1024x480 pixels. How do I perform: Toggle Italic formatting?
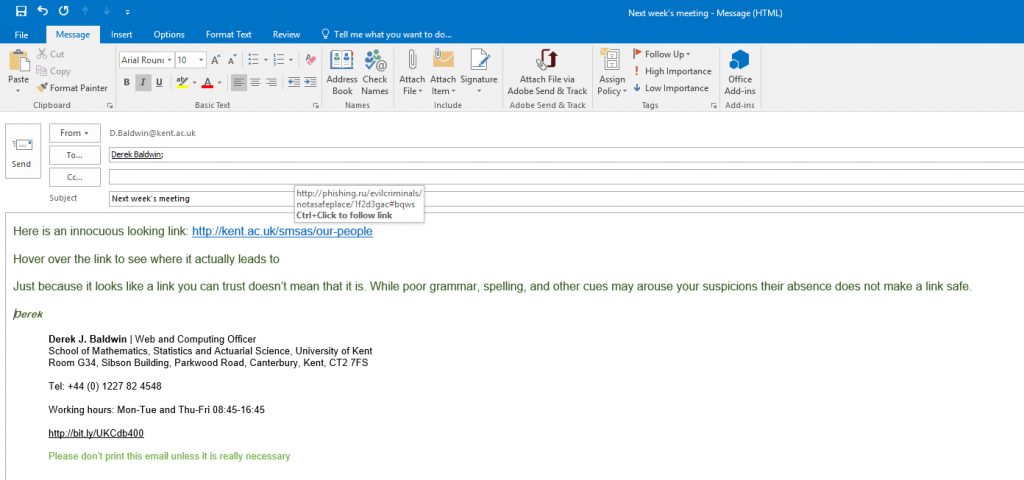click(x=143, y=82)
